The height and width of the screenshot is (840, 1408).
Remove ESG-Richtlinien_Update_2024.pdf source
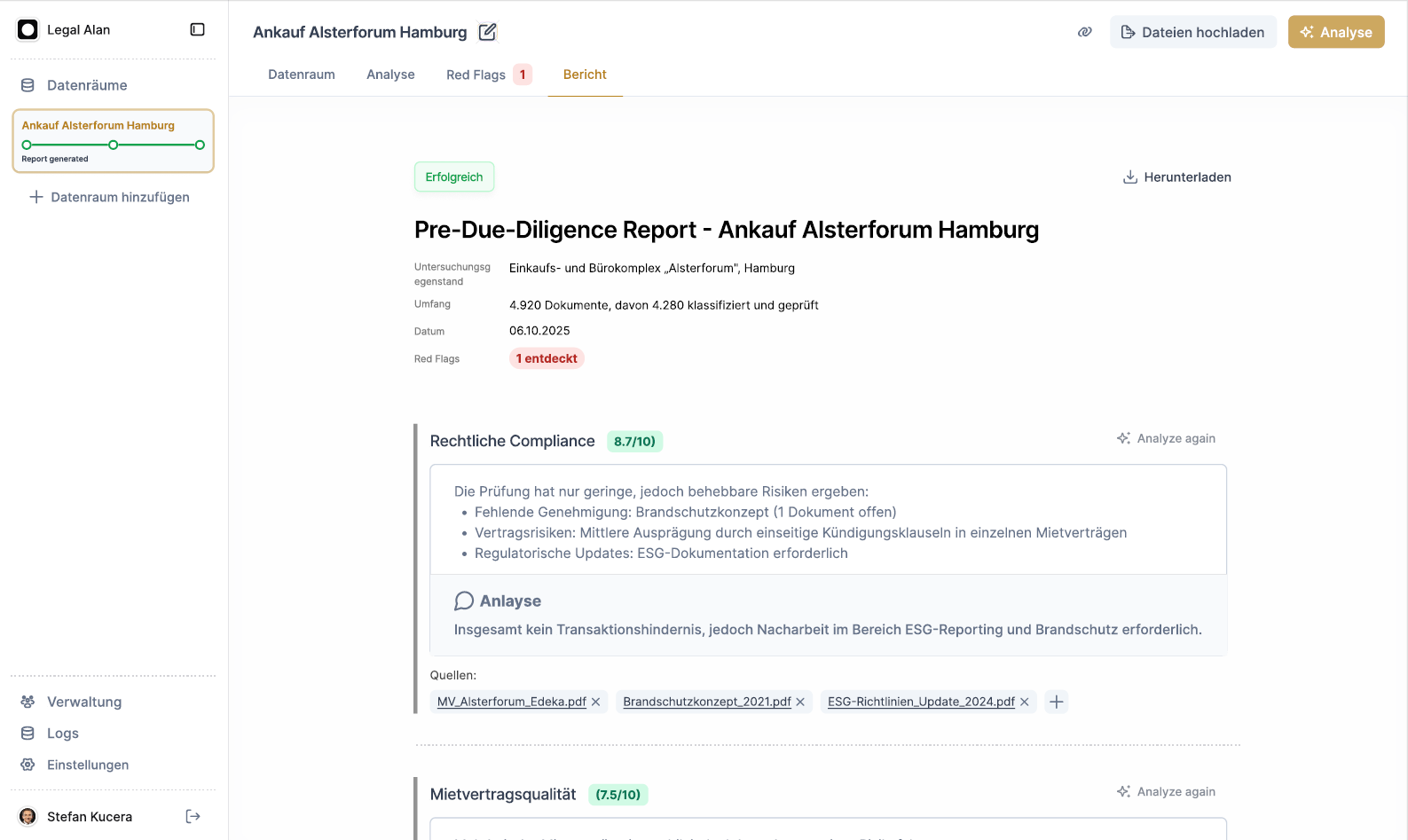click(x=1025, y=702)
